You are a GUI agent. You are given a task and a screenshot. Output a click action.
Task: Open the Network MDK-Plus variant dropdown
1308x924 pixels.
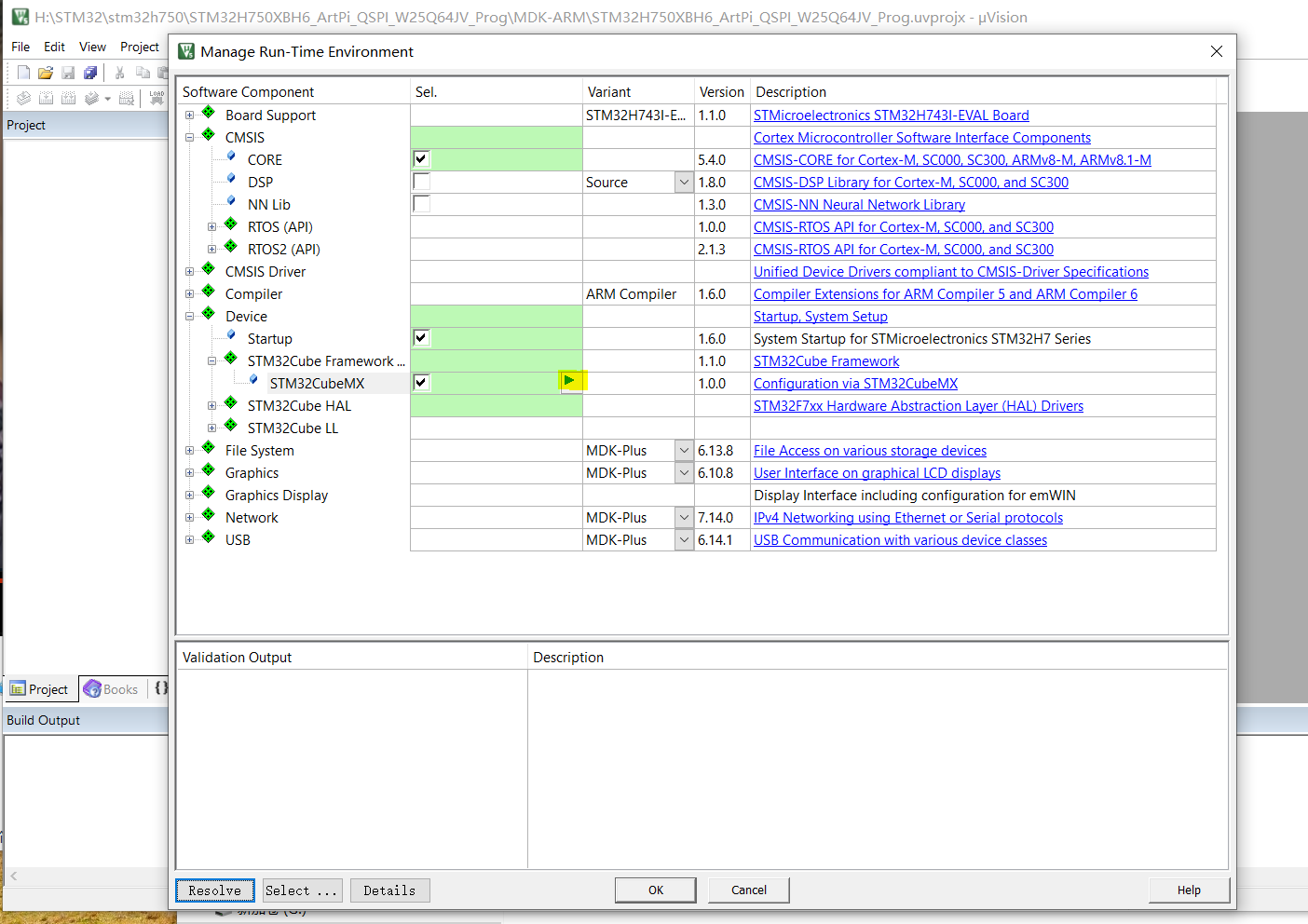684,518
